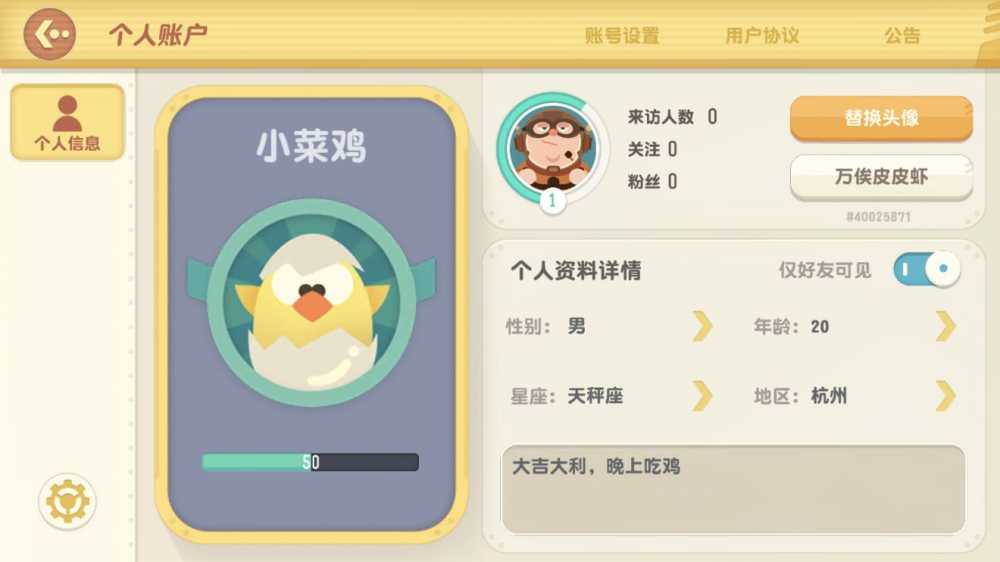Click the 小菜鸡 rank title

(311, 146)
